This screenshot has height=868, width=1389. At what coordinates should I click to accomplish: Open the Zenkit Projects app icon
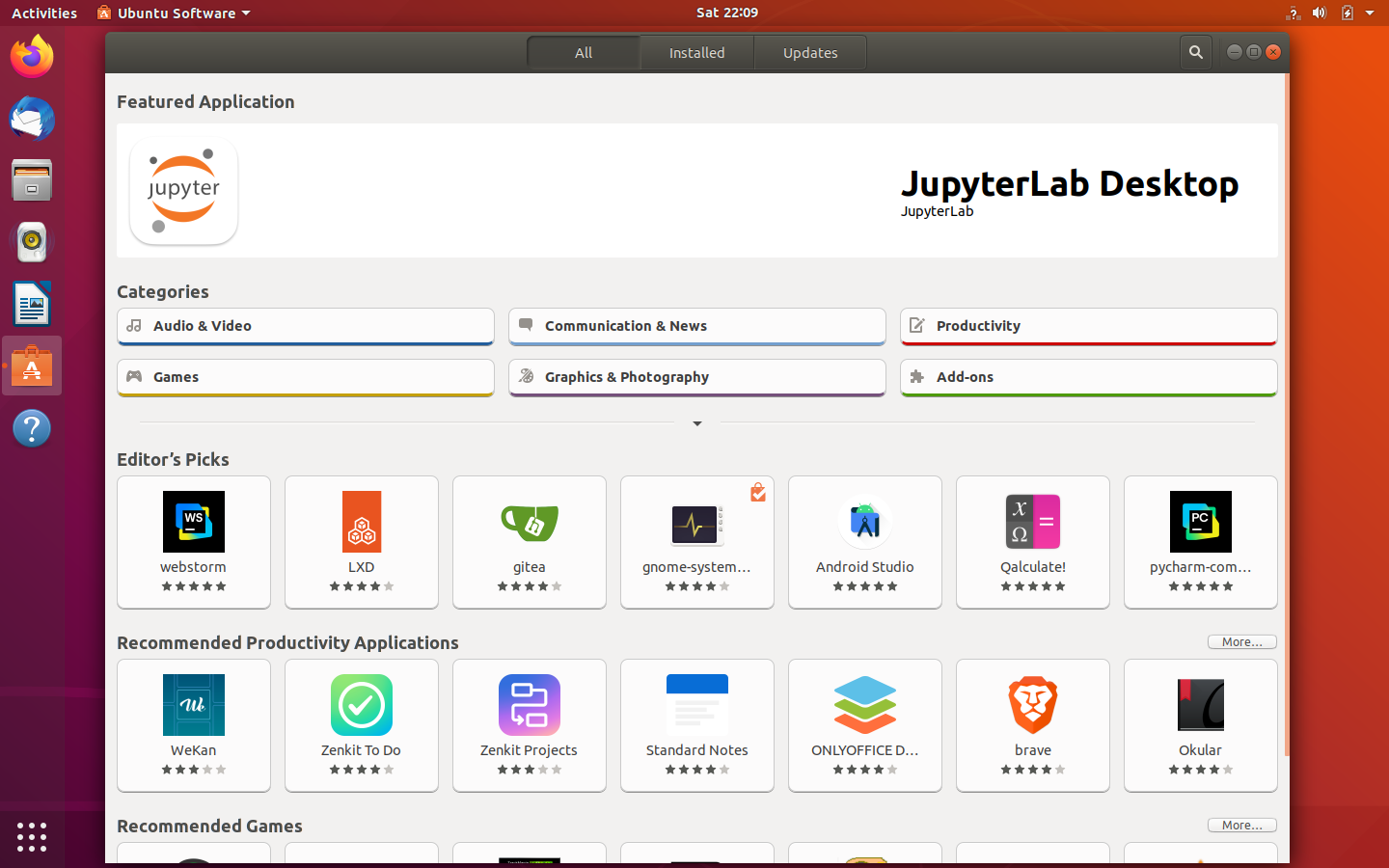[530, 705]
